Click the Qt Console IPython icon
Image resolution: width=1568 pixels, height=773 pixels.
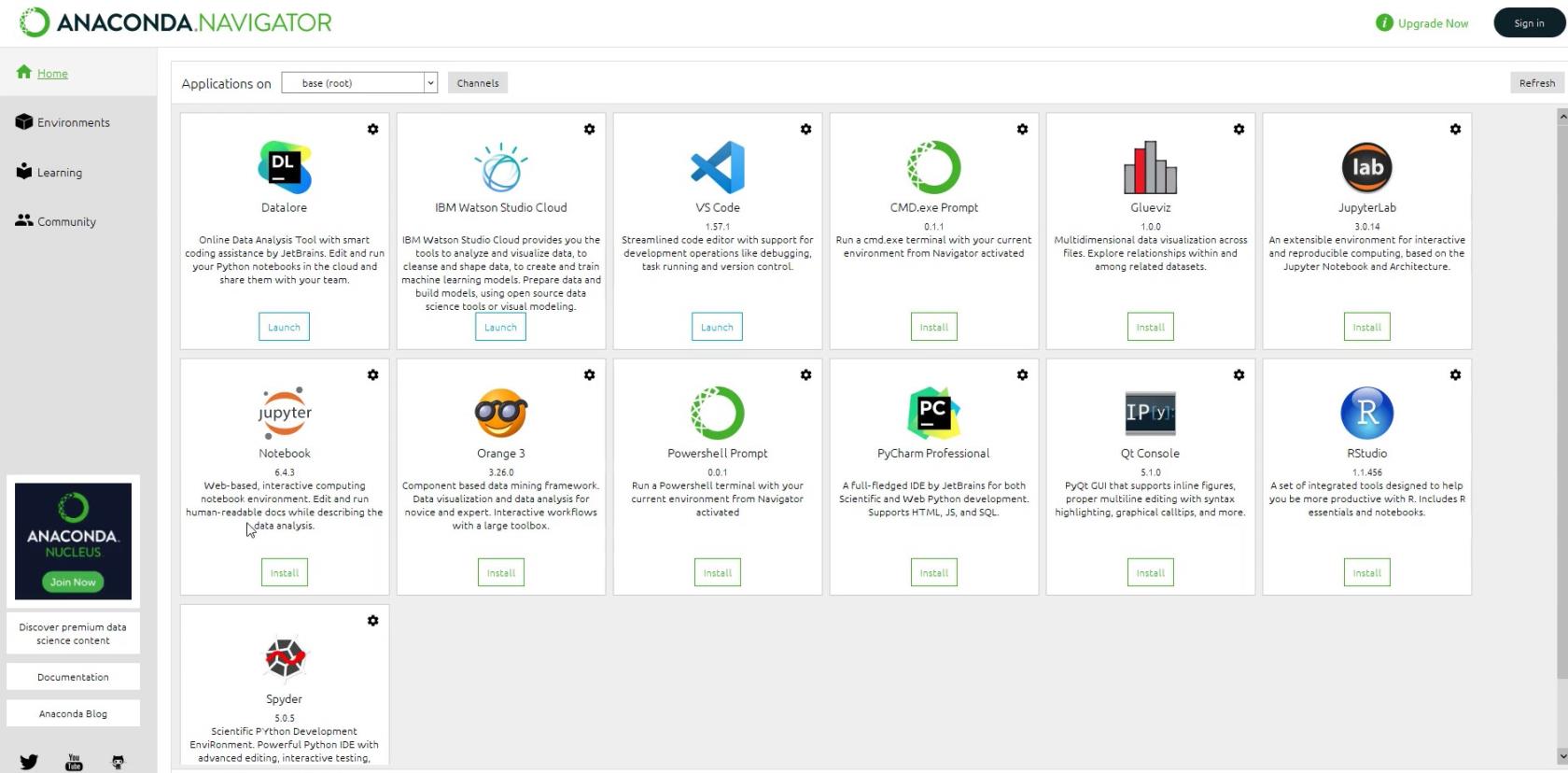[x=1151, y=413]
